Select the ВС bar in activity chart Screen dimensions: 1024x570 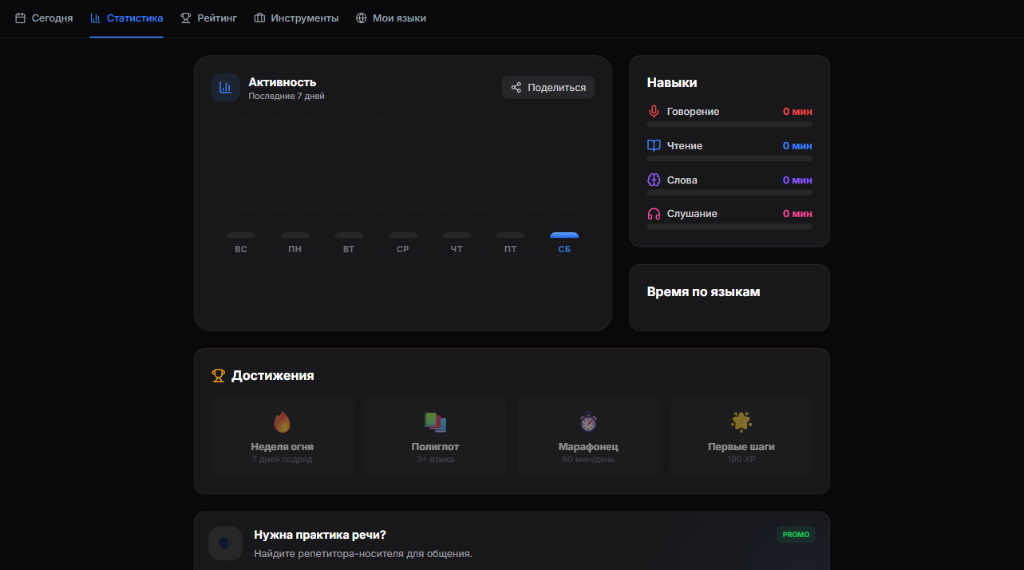click(x=241, y=235)
